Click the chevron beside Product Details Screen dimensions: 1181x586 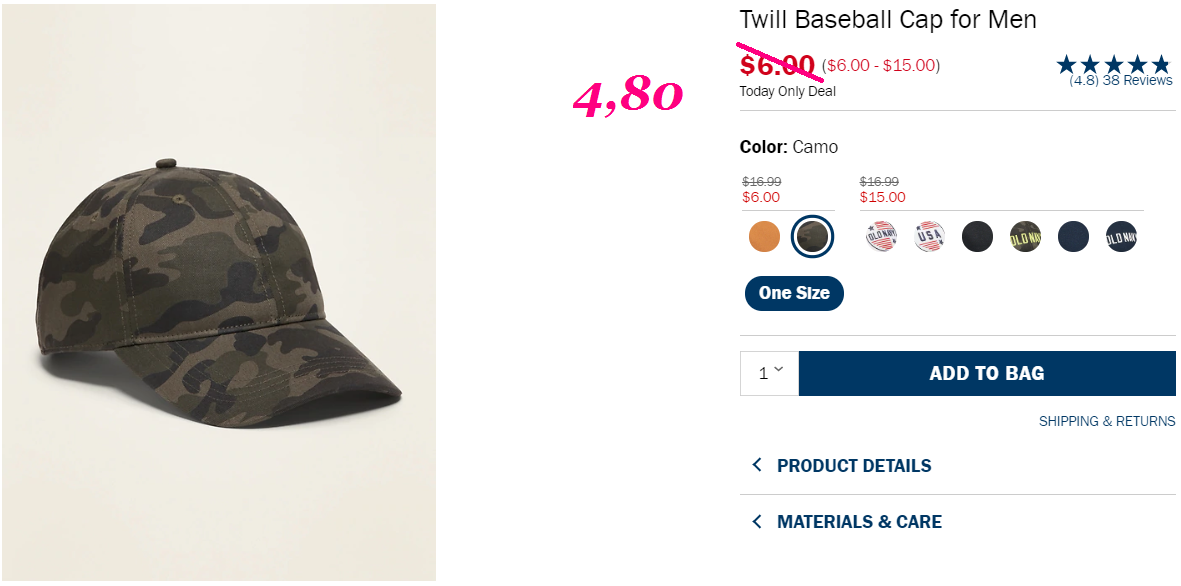point(757,465)
